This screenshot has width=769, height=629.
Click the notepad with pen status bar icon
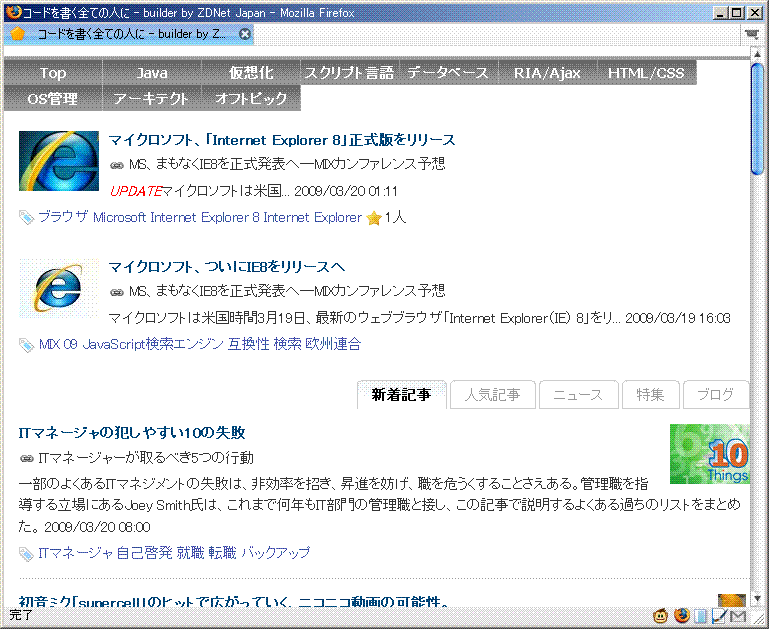(x=719, y=615)
